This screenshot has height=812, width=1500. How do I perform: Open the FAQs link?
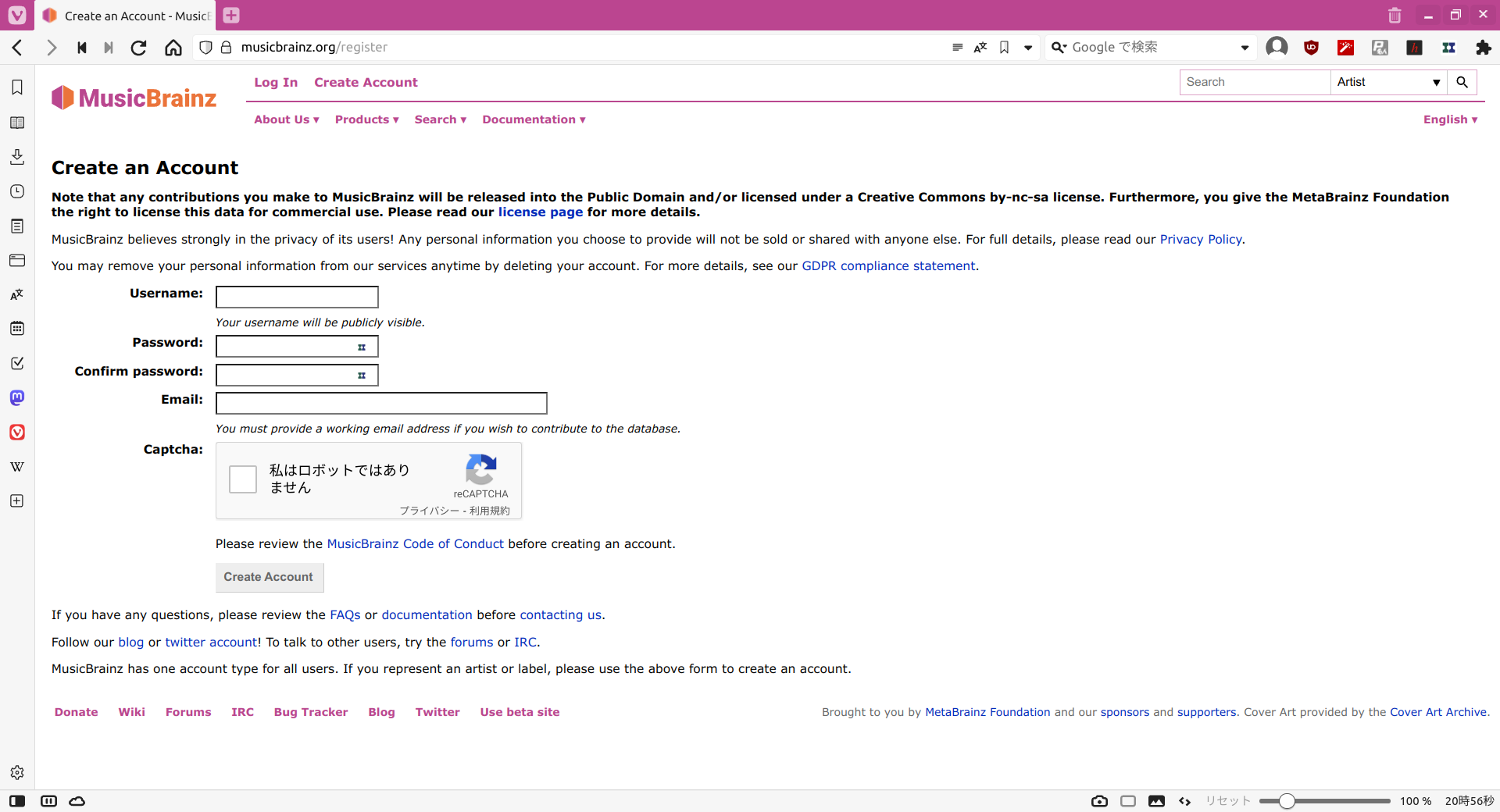point(345,615)
